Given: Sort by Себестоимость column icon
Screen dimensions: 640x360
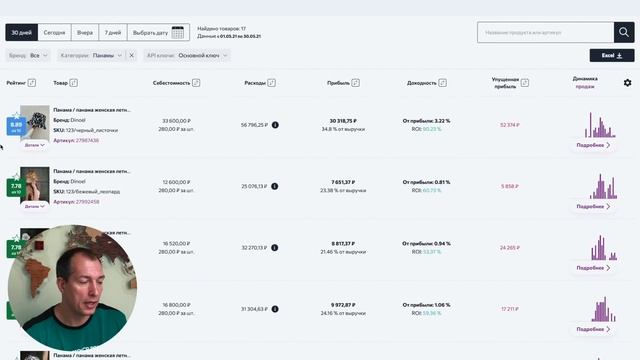Looking at the screenshot, I should [196, 83].
